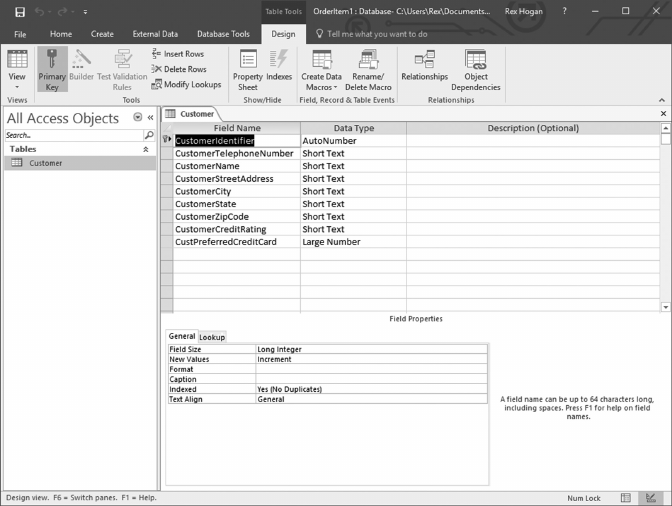Open the Property Sheet
This screenshot has height=506, width=672.
pos(248,69)
